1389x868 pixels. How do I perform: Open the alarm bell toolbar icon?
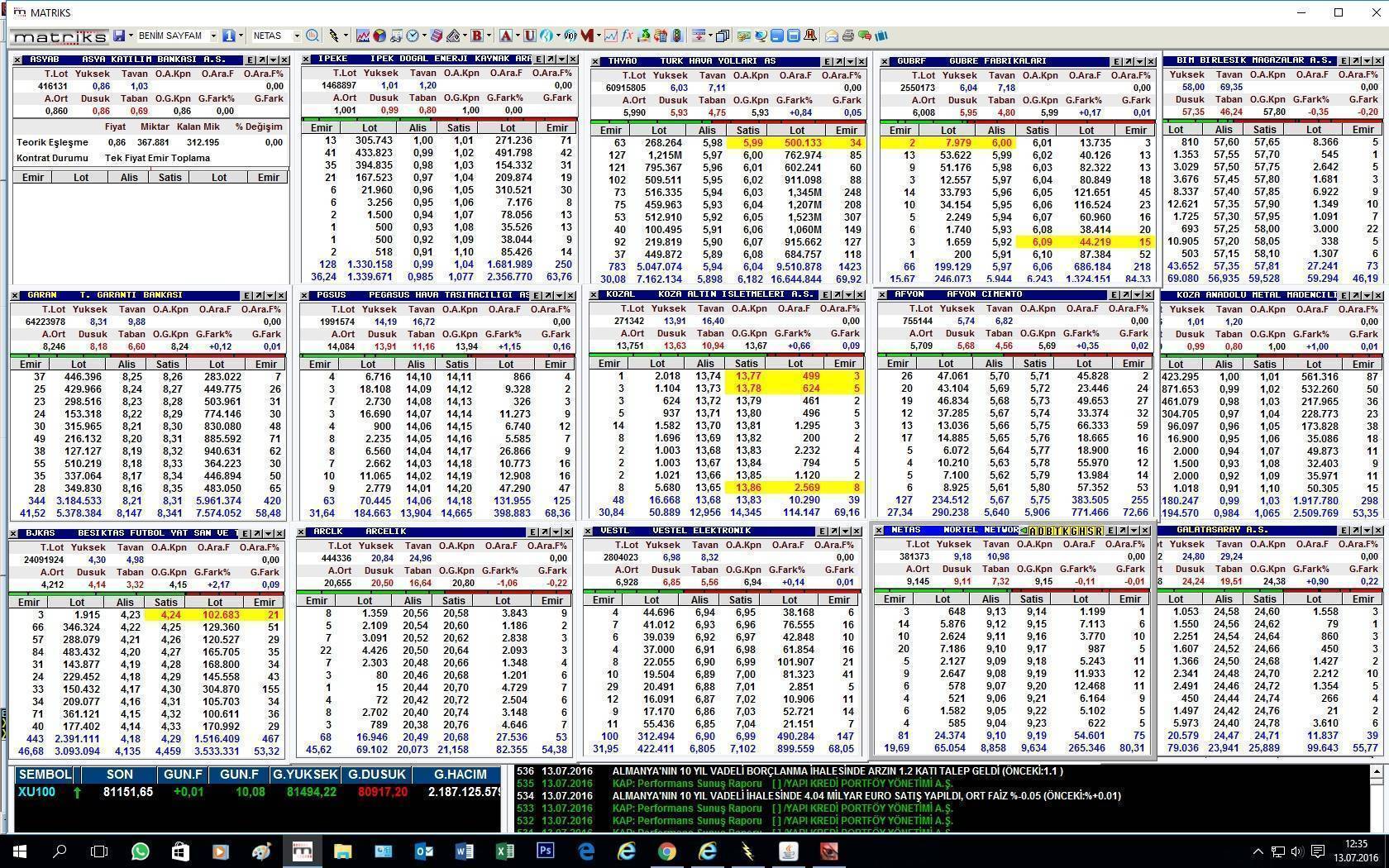(x=810, y=36)
